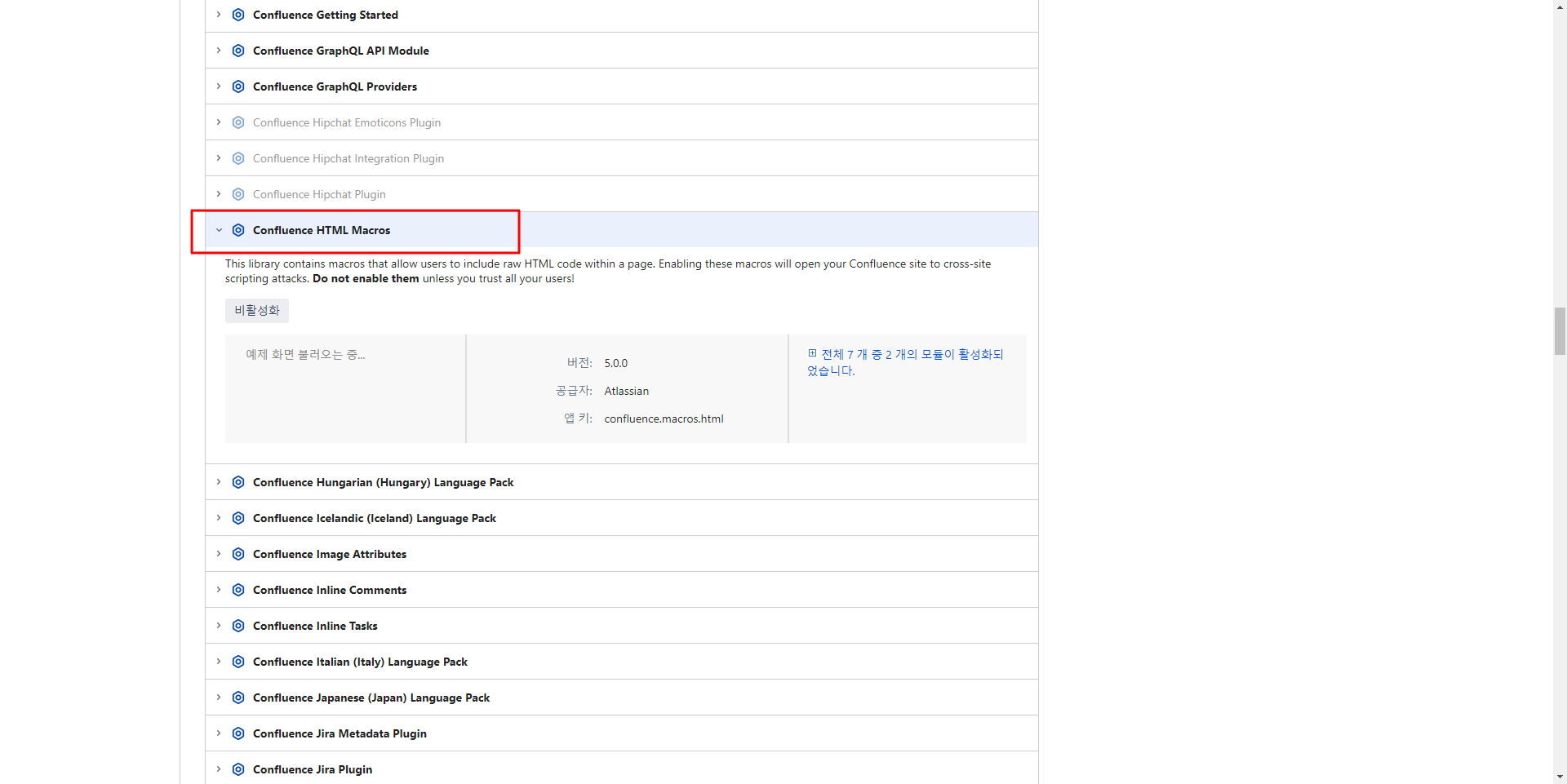Click the Hipchat Integration Plugin disabled icon
1567x784 pixels.
coord(238,158)
